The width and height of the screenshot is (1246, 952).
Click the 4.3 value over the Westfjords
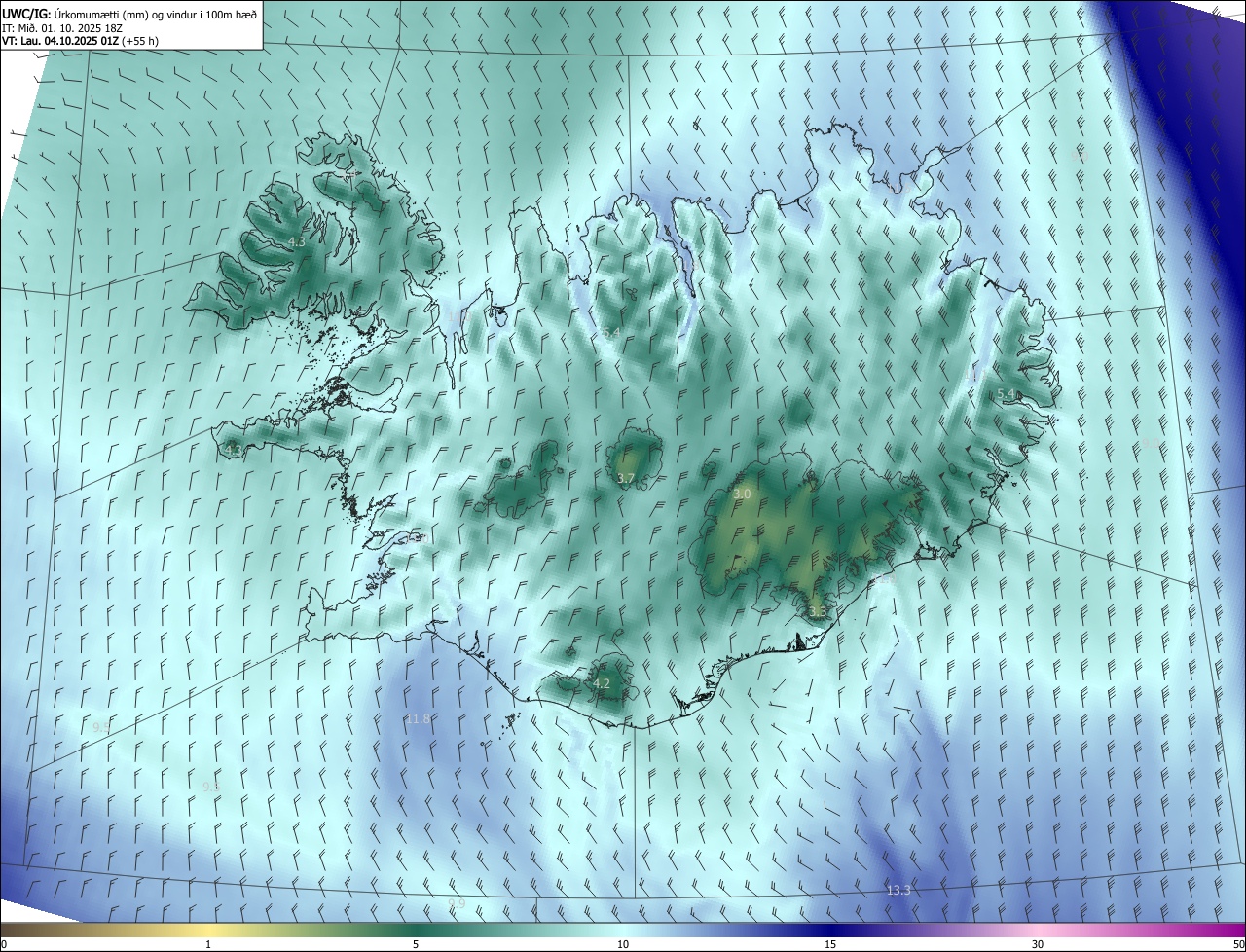297,241
